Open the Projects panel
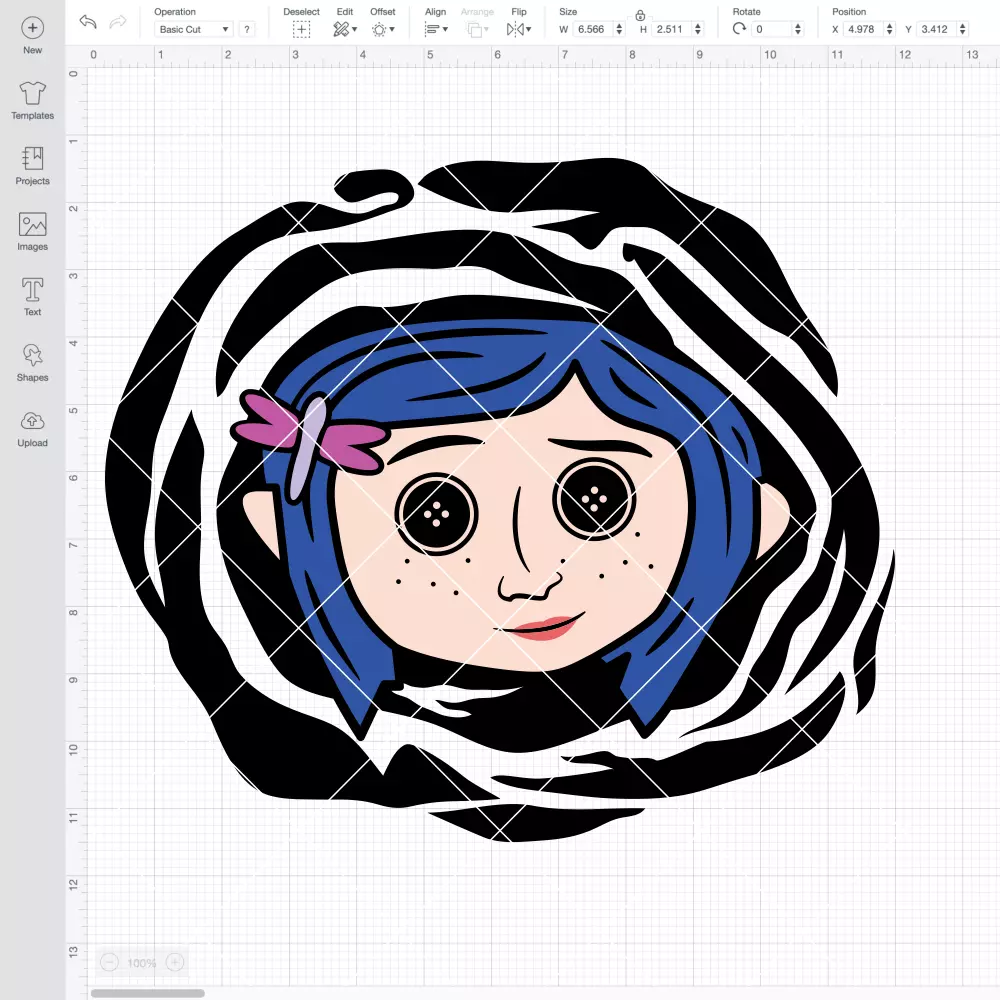 click(x=33, y=166)
